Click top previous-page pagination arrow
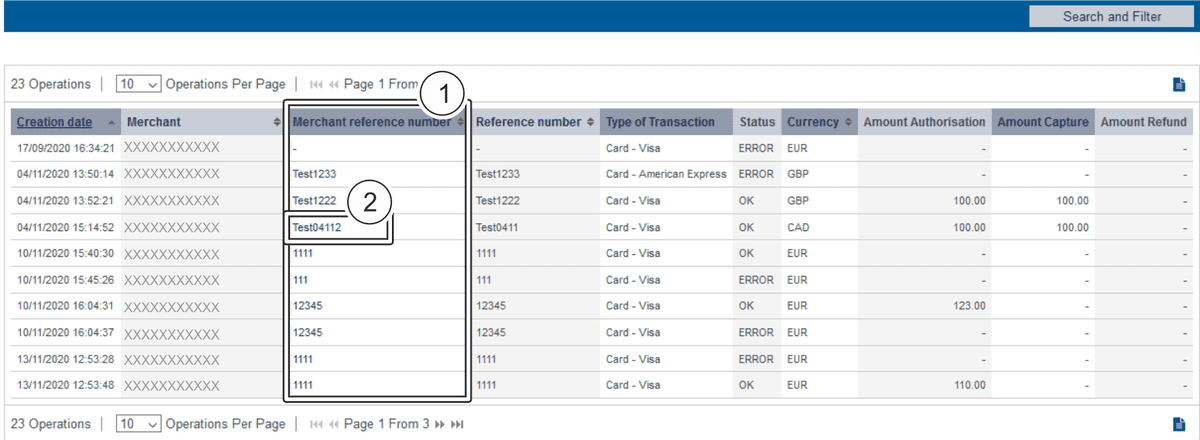Image resolution: width=1200 pixels, height=440 pixels. pos(334,85)
